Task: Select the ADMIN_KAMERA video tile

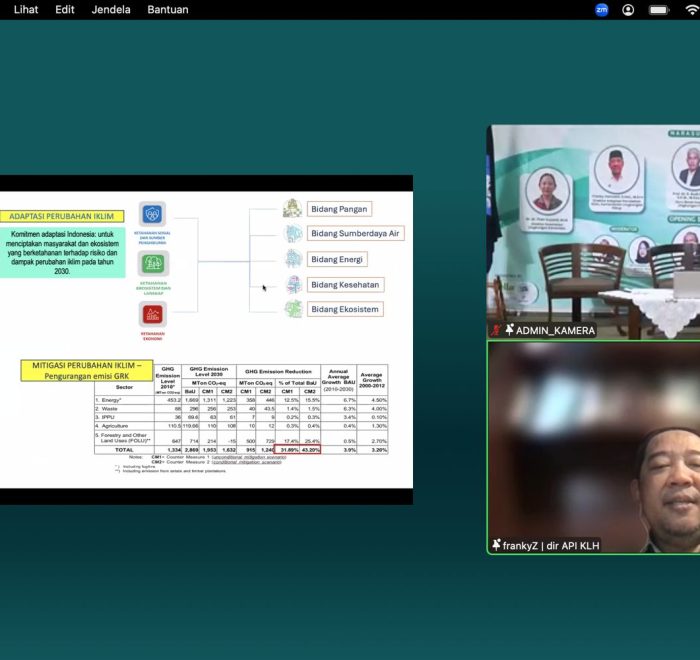Action: click(593, 230)
